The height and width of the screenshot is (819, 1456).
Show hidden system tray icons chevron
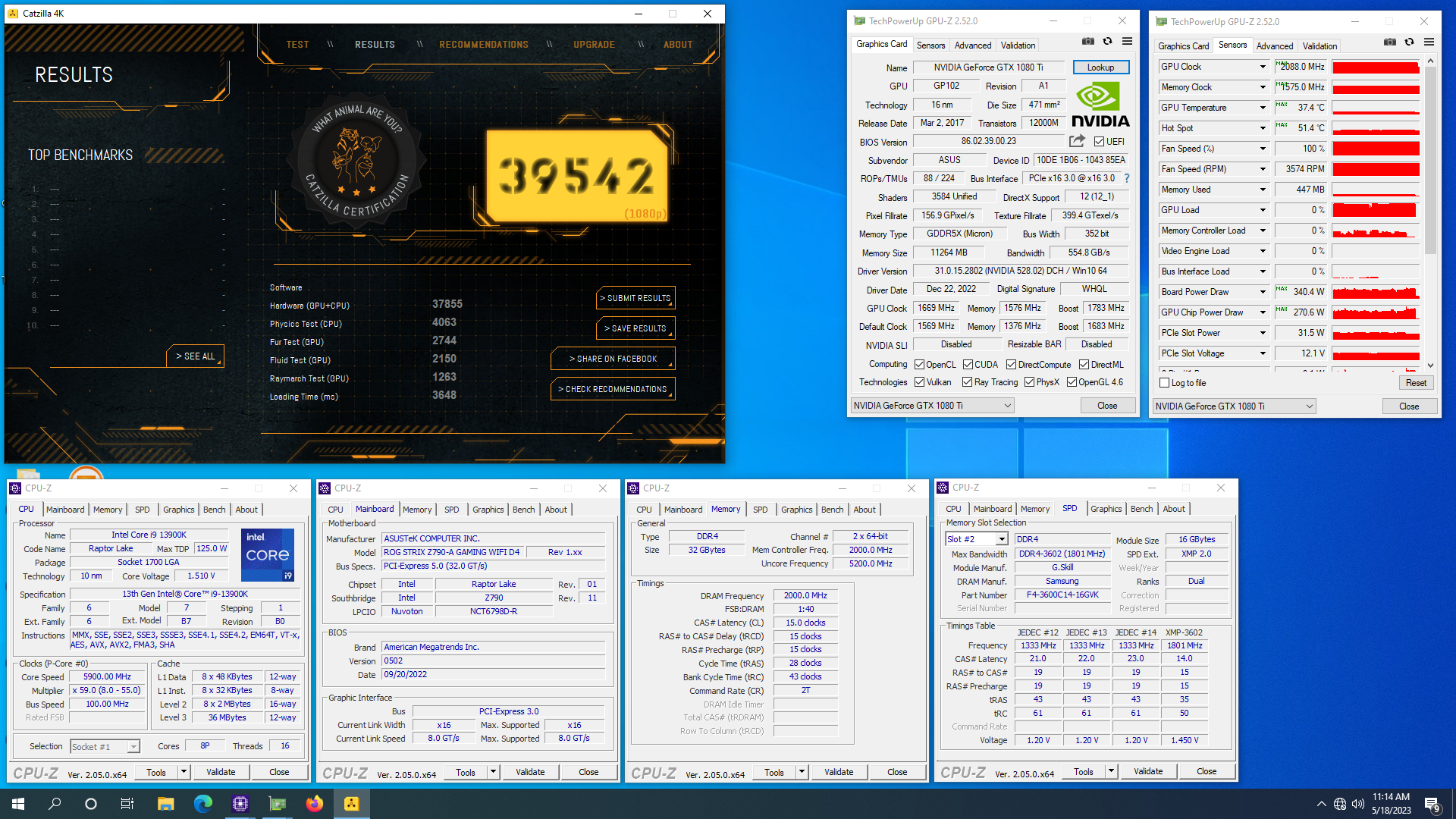(1322, 804)
